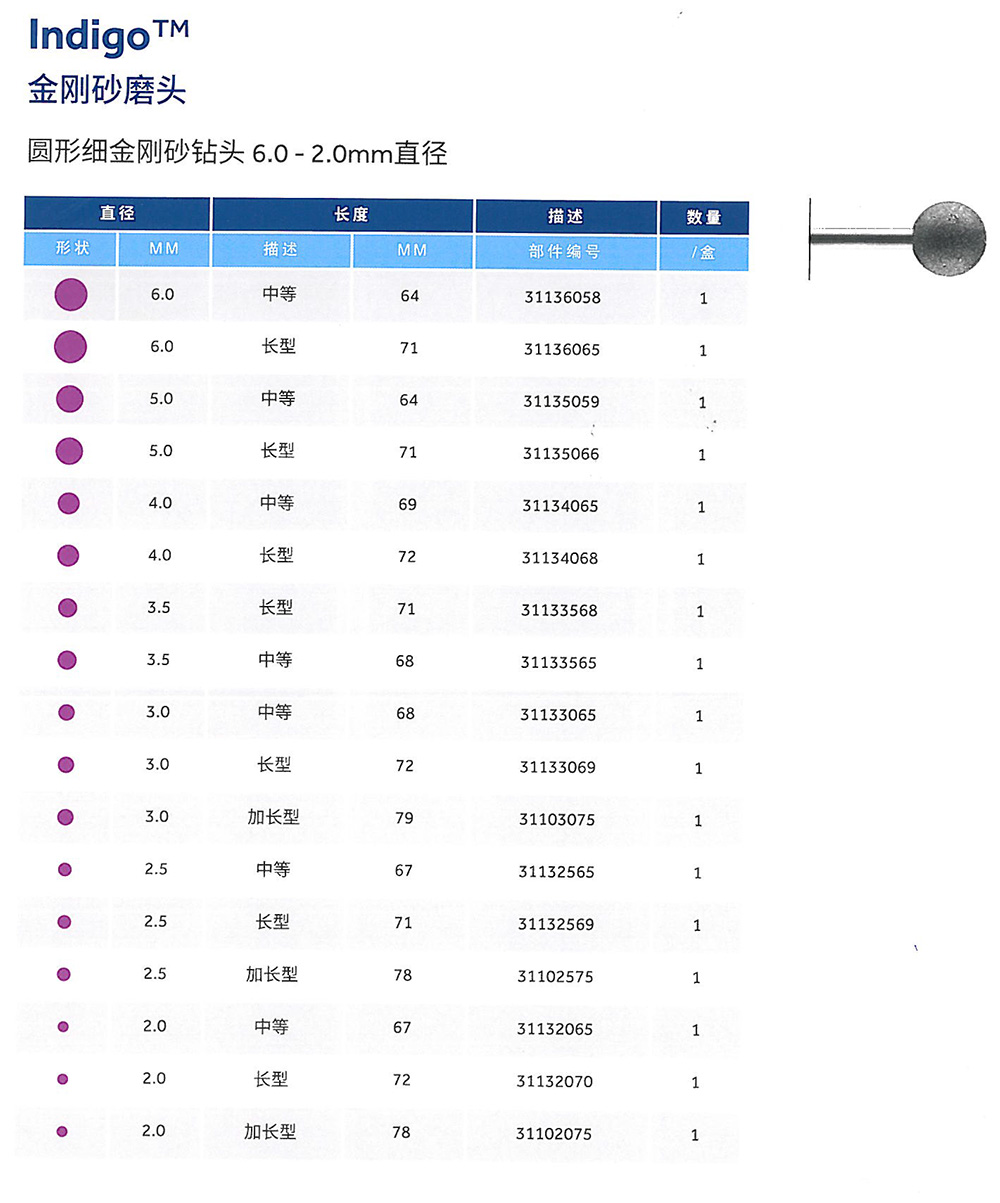
Task: Click length 67 in row 31132065
Action: point(402,1027)
